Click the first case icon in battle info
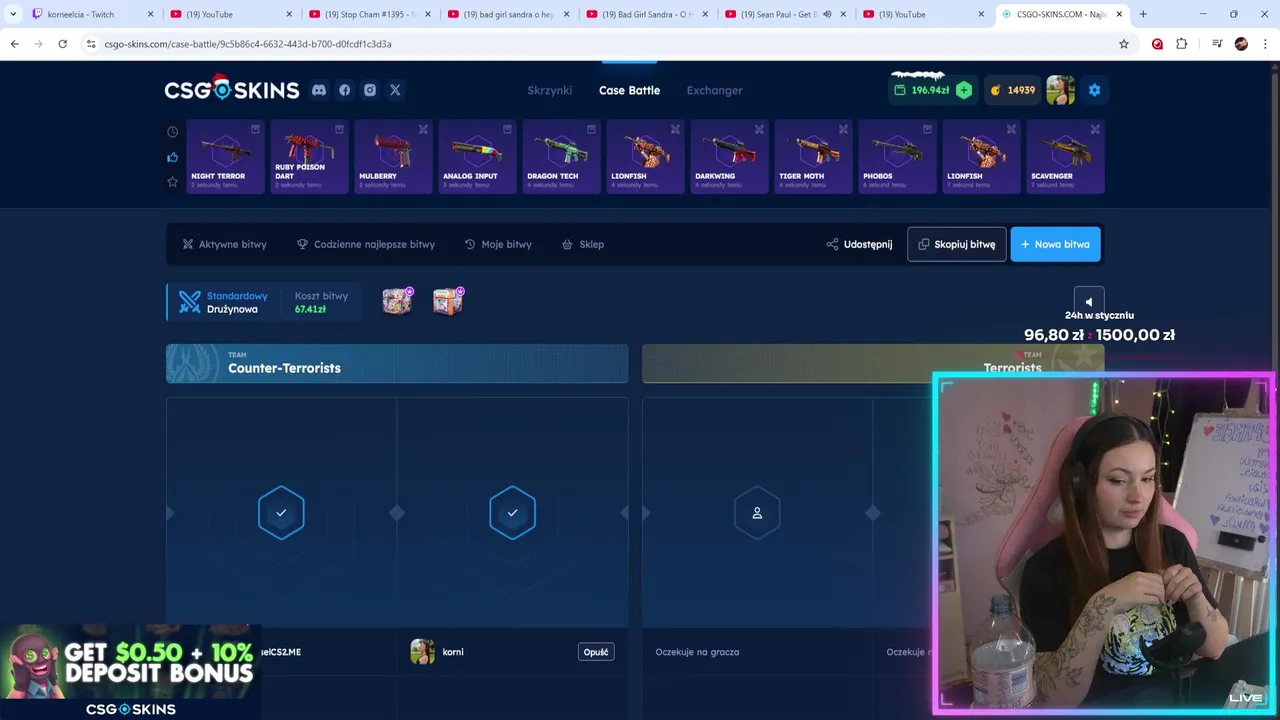This screenshot has height=720, width=1280. pos(397,301)
